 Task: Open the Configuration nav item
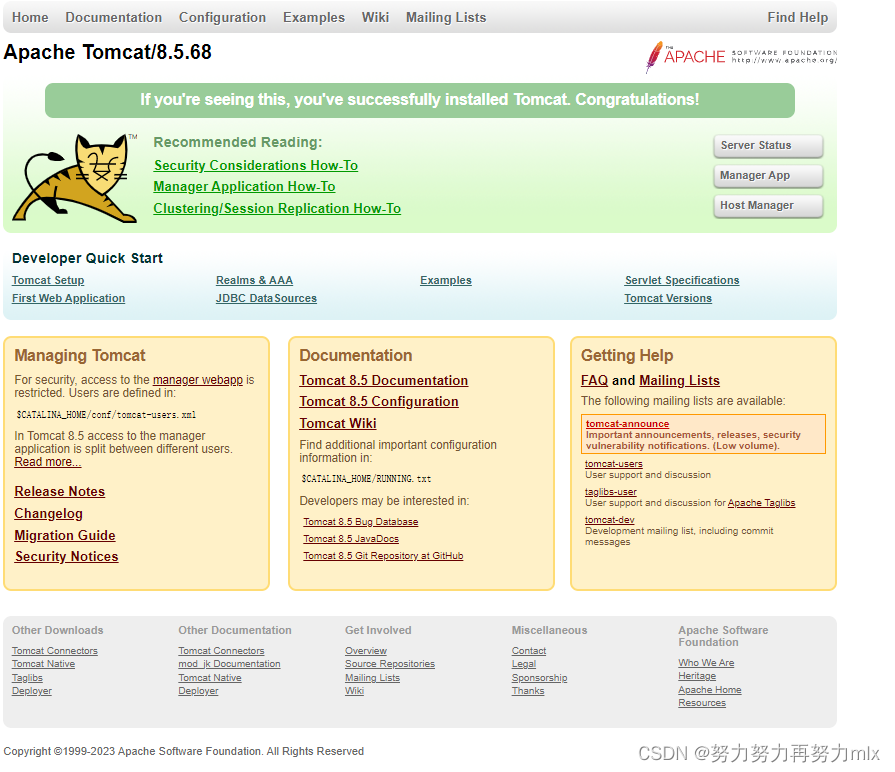click(x=223, y=18)
